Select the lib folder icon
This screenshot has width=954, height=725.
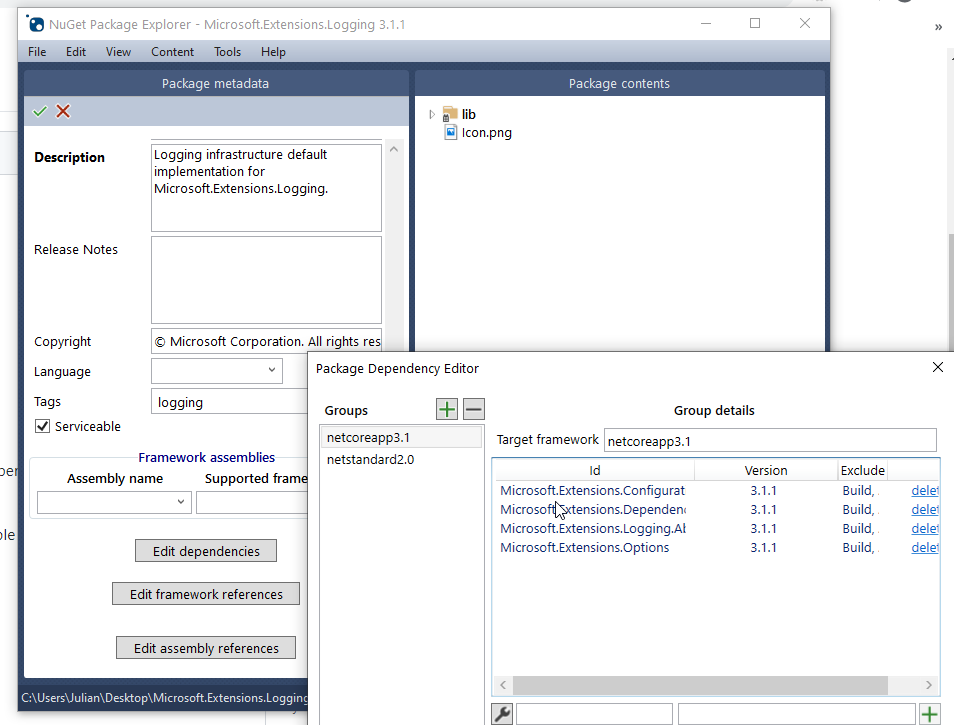[450, 114]
